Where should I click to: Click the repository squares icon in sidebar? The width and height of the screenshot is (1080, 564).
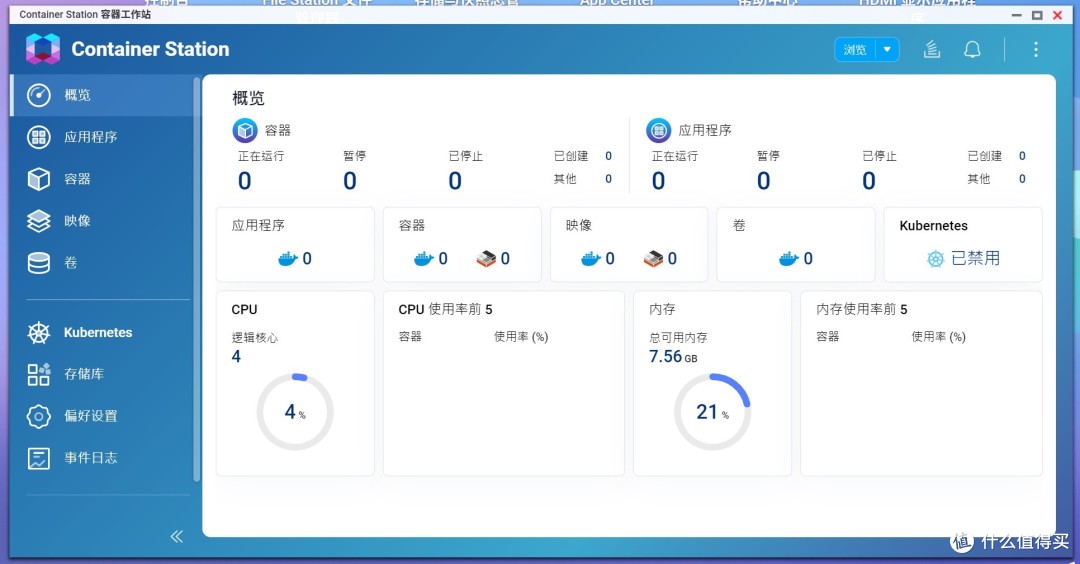[39, 374]
